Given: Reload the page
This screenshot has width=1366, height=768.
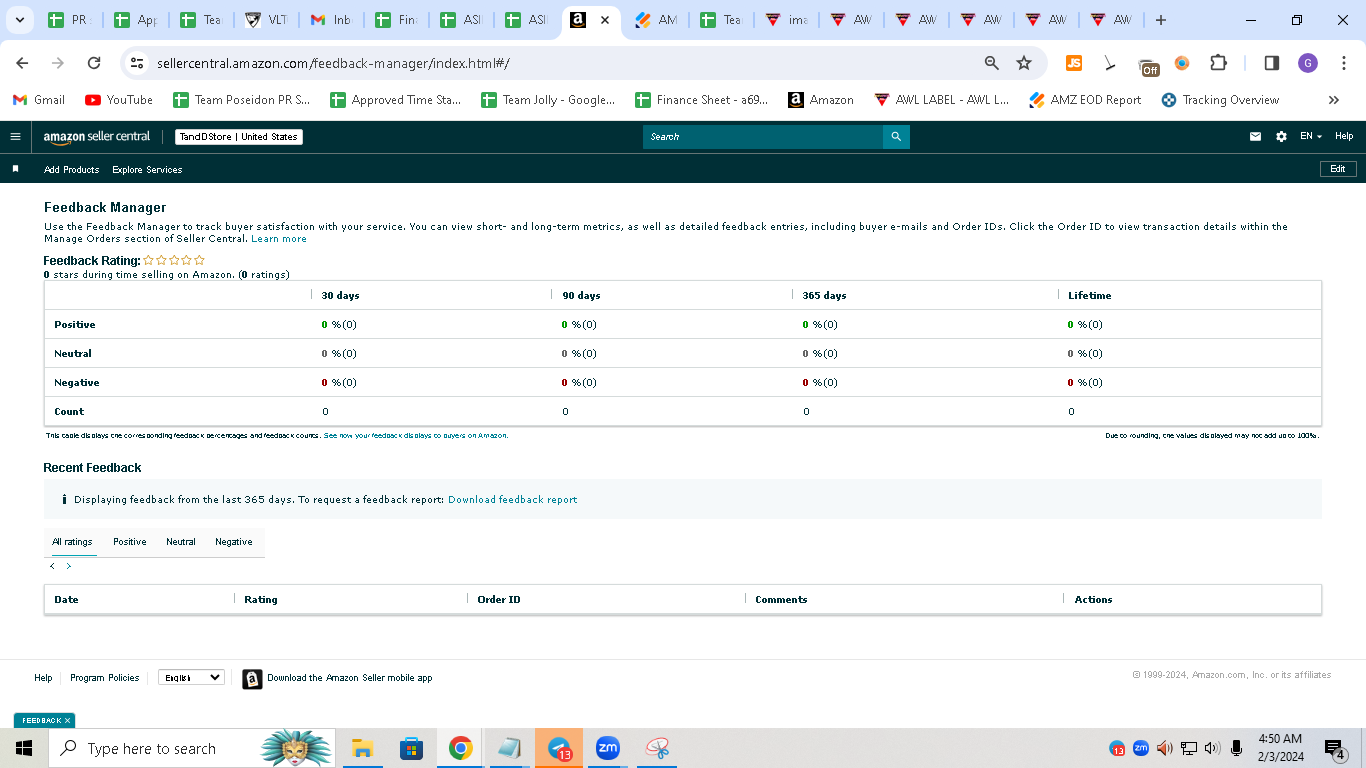Looking at the screenshot, I should [94, 63].
